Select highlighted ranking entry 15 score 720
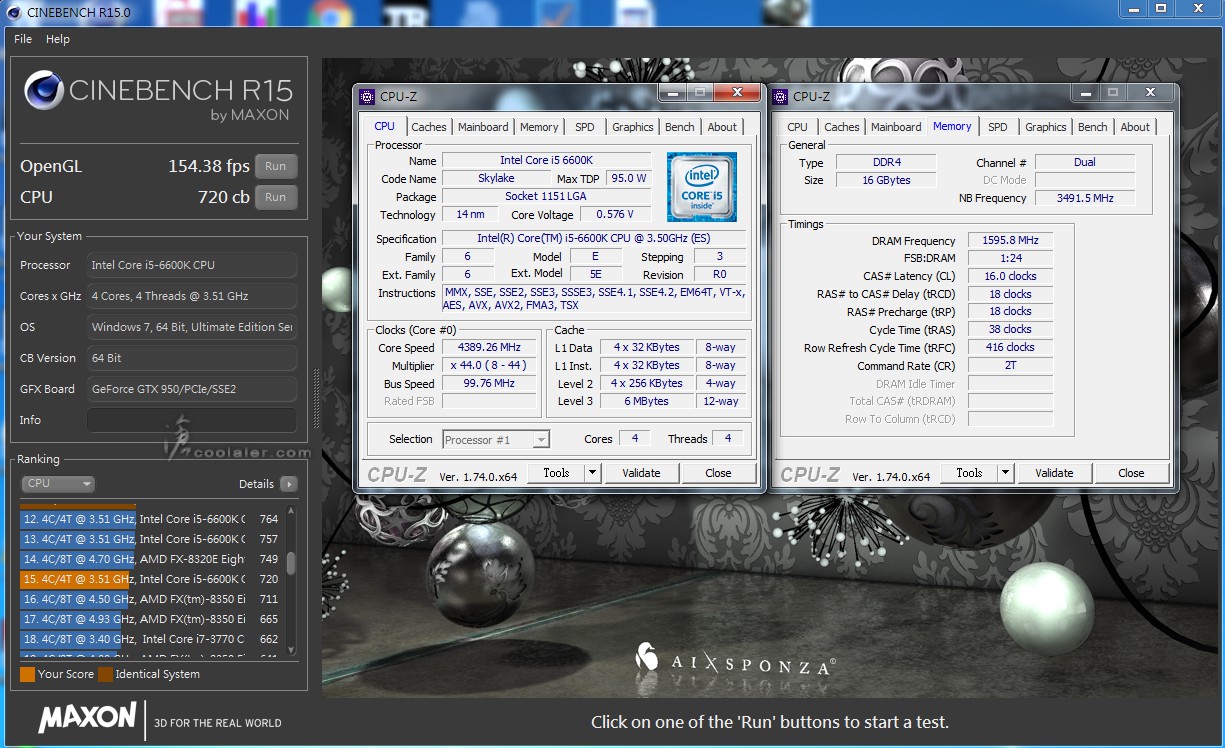 pyautogui.click(x=150, y=579)
